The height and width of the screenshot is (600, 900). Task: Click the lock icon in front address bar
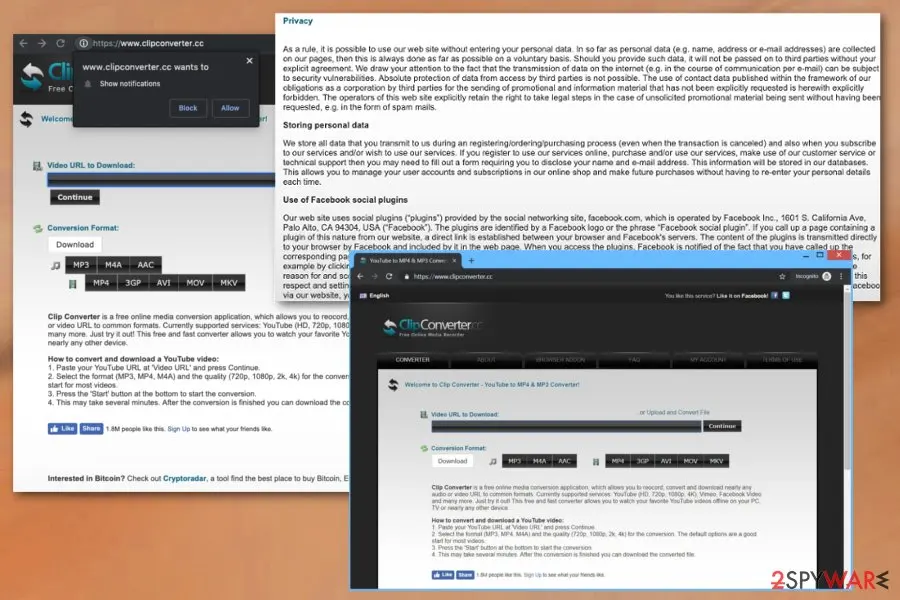pos(407,276)
